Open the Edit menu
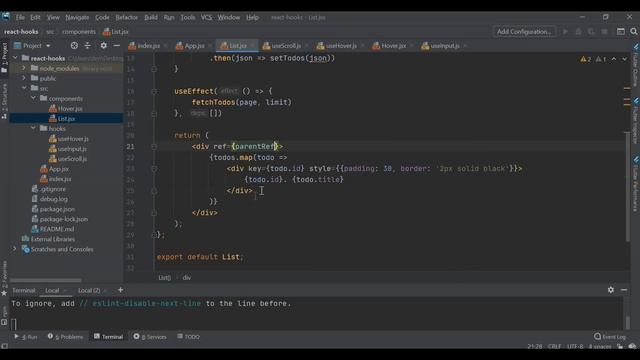Image resolution: width=640 pixels, height=360 pixels. click(35, 18)
